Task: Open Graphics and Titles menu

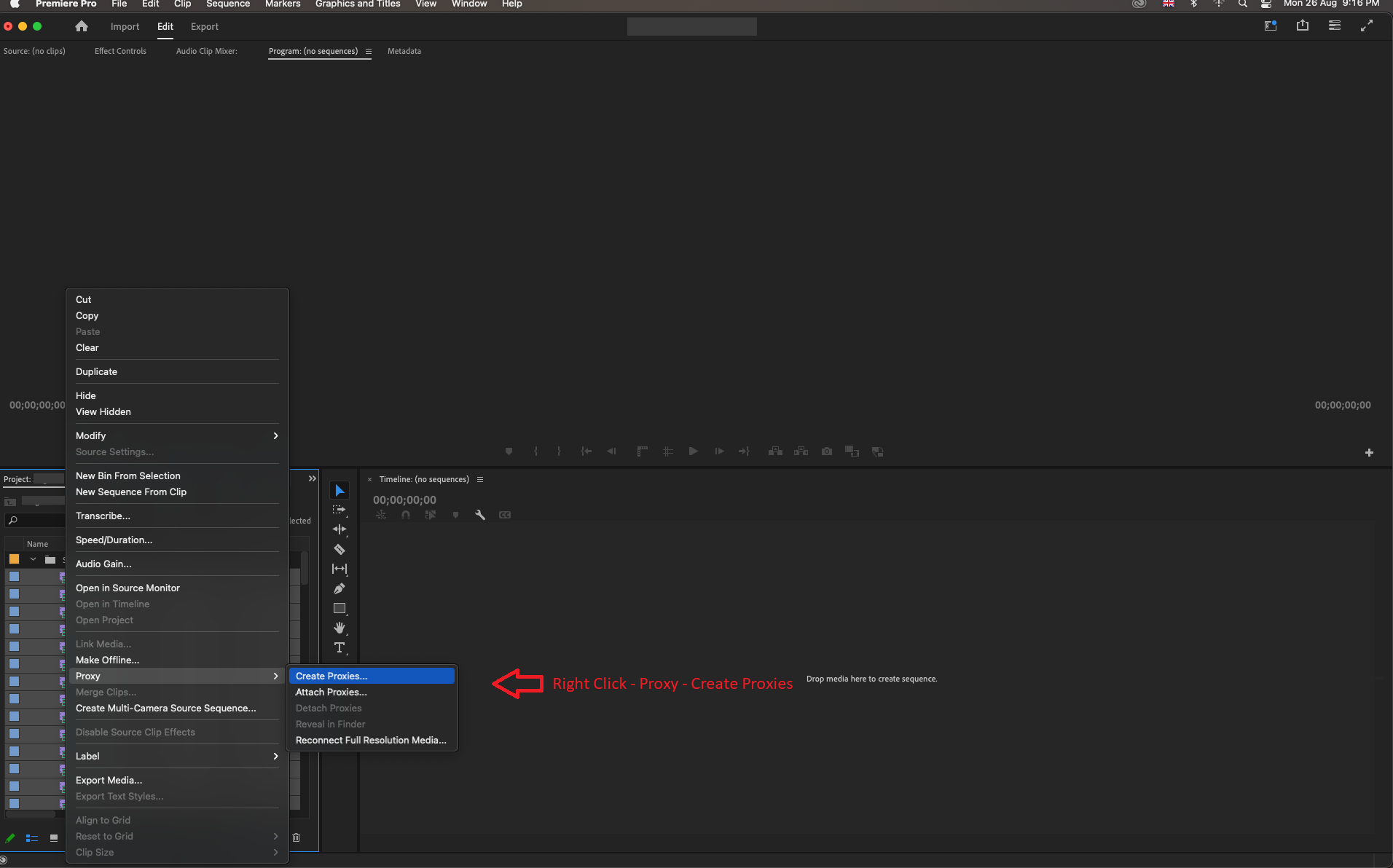Action: [x=358, y=4]
